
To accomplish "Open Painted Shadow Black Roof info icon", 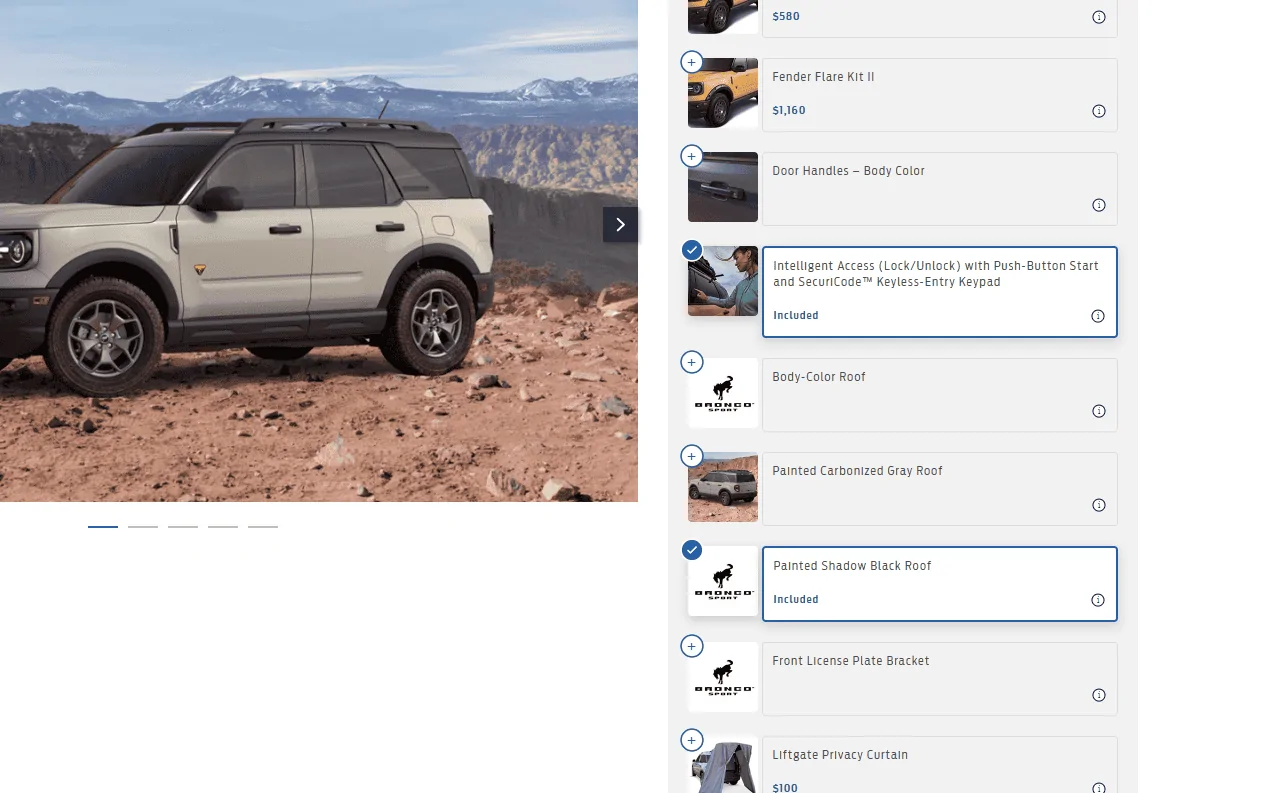I will pos(1098,600).
